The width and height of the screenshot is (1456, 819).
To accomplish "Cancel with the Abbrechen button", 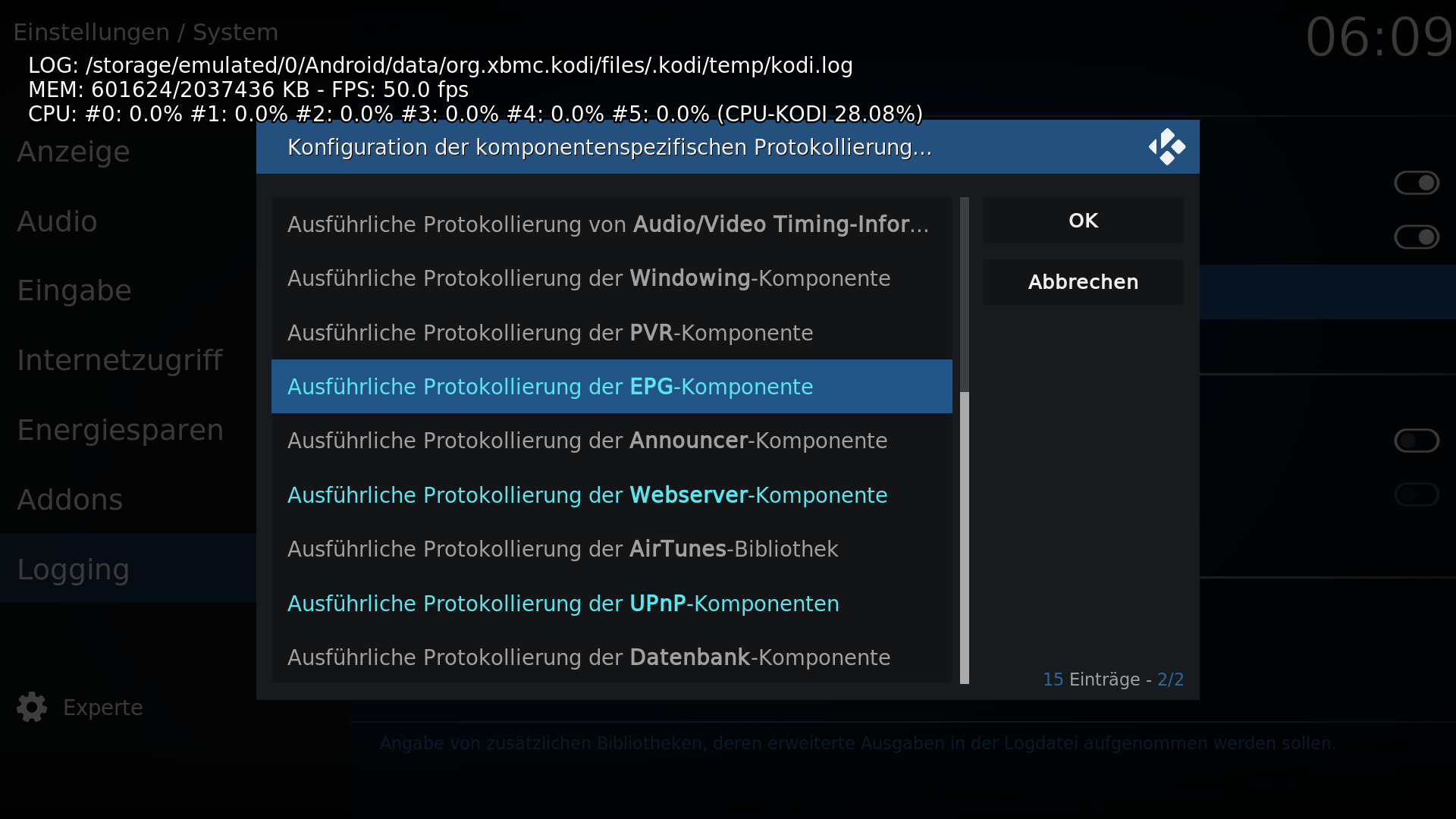I will 1083,282.
